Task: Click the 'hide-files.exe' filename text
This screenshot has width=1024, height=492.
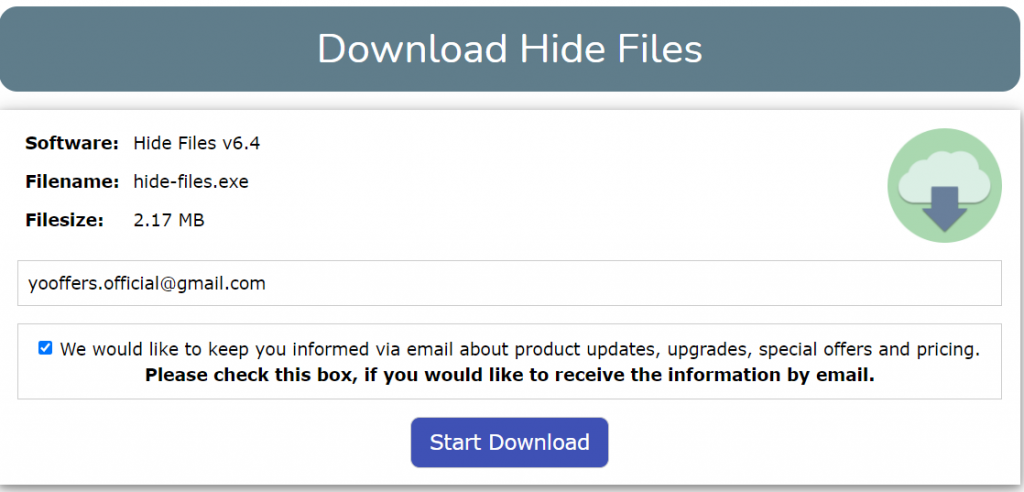Action: point(191,181)
